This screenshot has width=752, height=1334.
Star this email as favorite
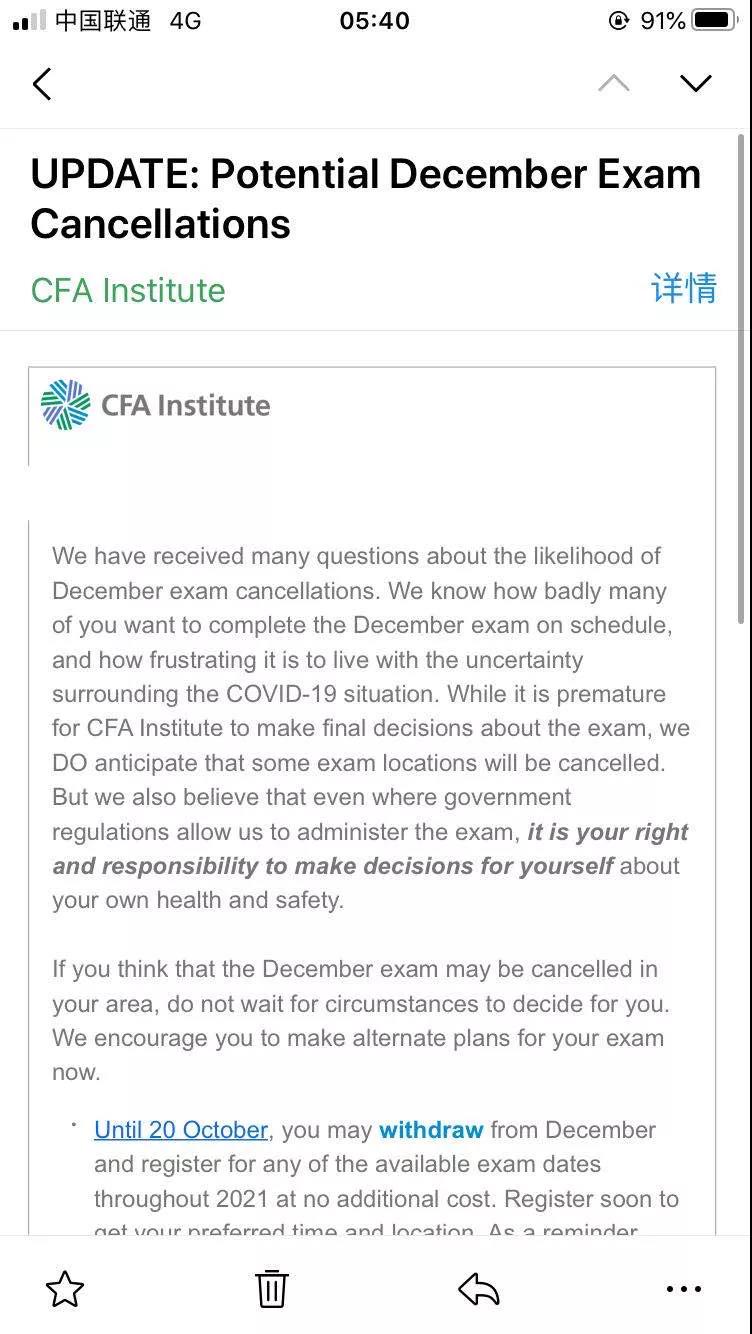[x=65, y=1289]
